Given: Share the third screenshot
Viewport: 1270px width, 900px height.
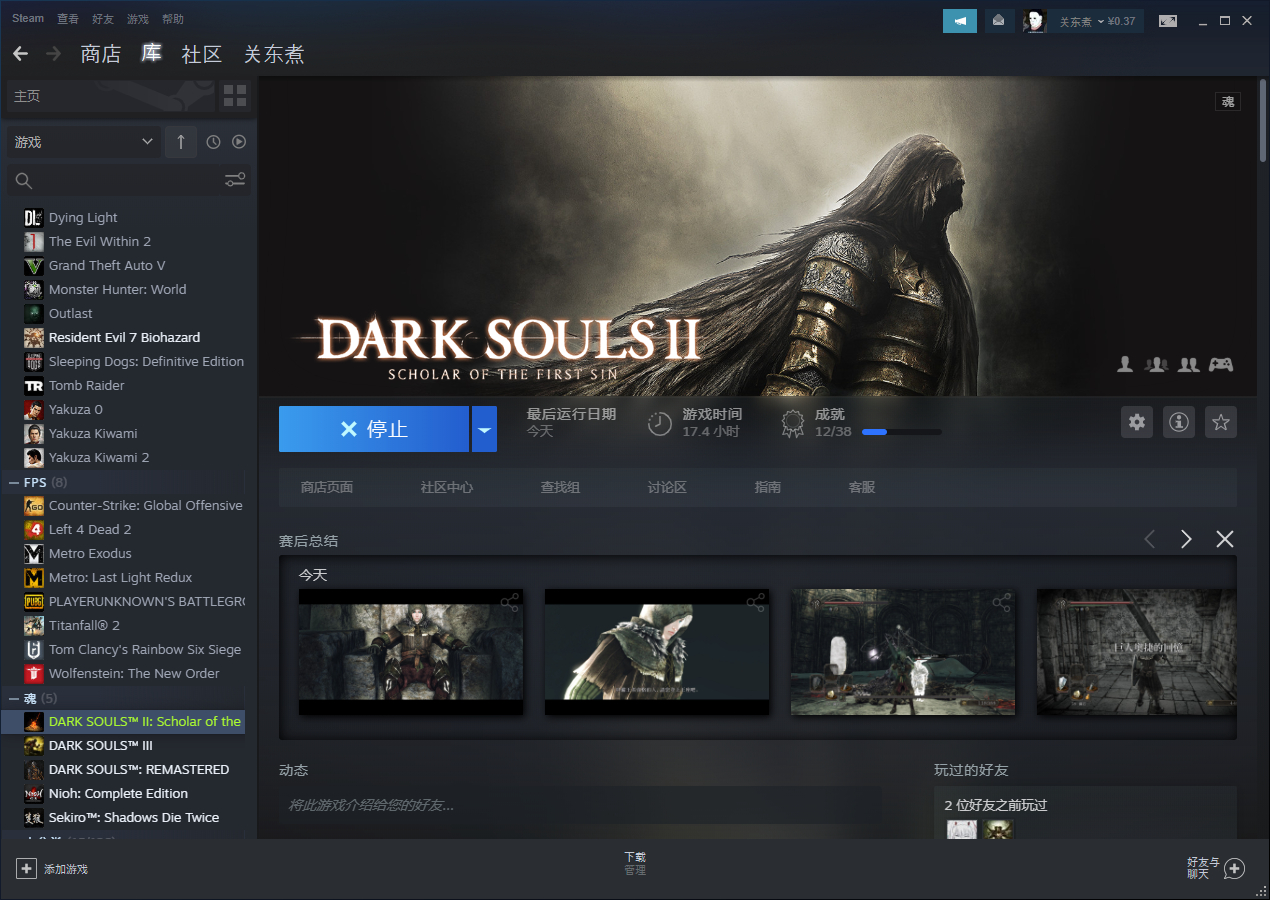Looking at the screenshot, I should tap(1002, 603).
